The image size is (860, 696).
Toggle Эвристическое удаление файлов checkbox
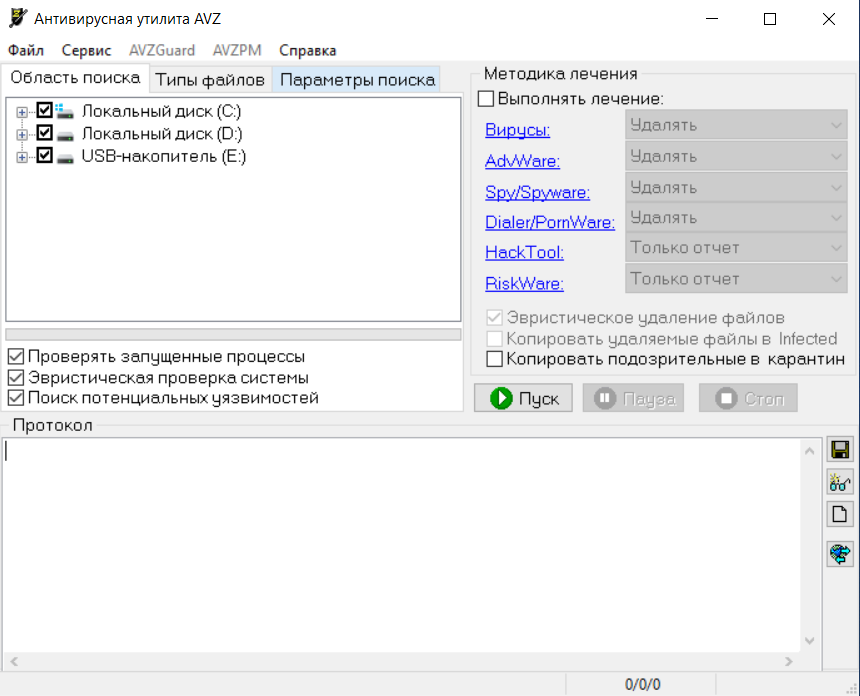[x=494, y=318]
